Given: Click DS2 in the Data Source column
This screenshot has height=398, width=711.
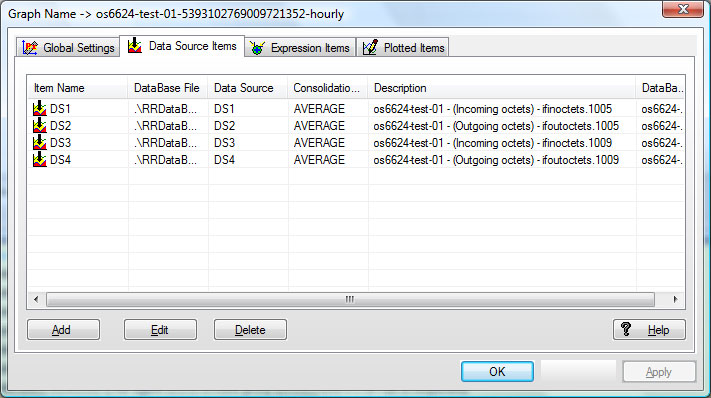Looking at the screenshot, I should (x=224, y=126).
